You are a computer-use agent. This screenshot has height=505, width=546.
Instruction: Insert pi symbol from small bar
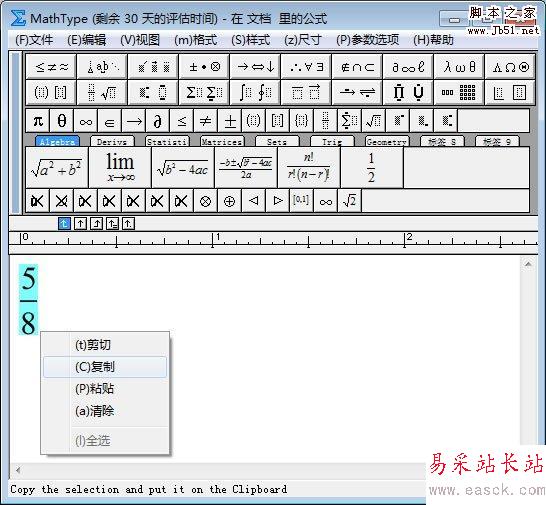click(x=38, y=121)
